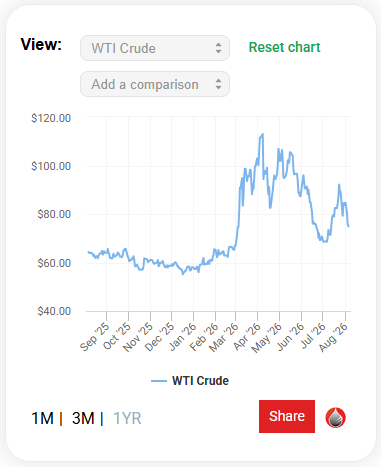Switch to the 3M time range
Viewport: 381px width, 467px height.
[83, 418]
